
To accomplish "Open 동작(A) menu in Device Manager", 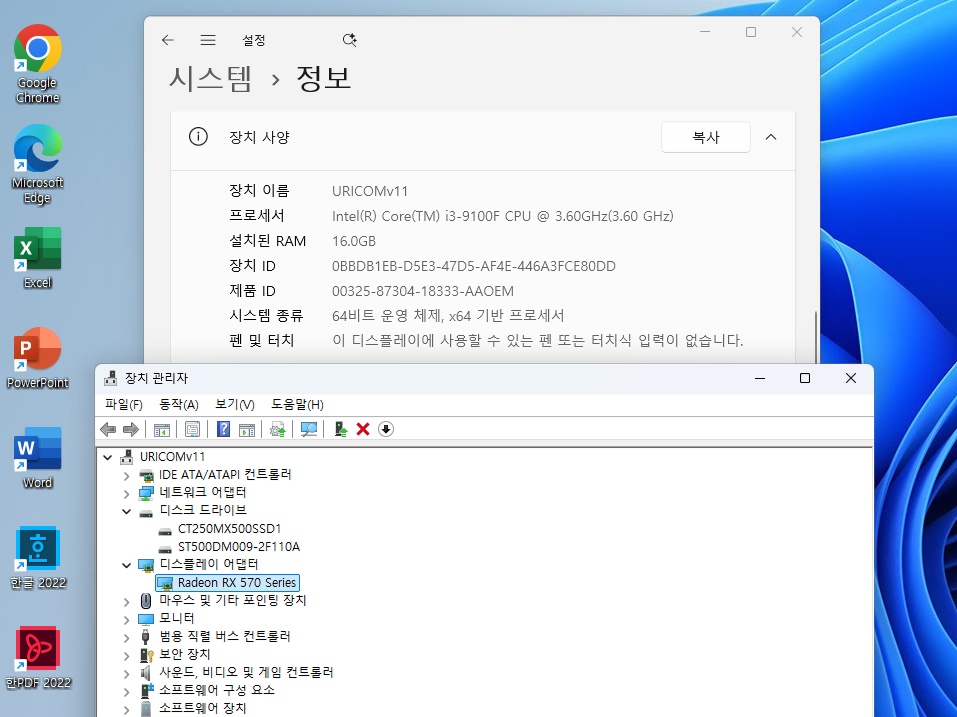I will 179,405.
